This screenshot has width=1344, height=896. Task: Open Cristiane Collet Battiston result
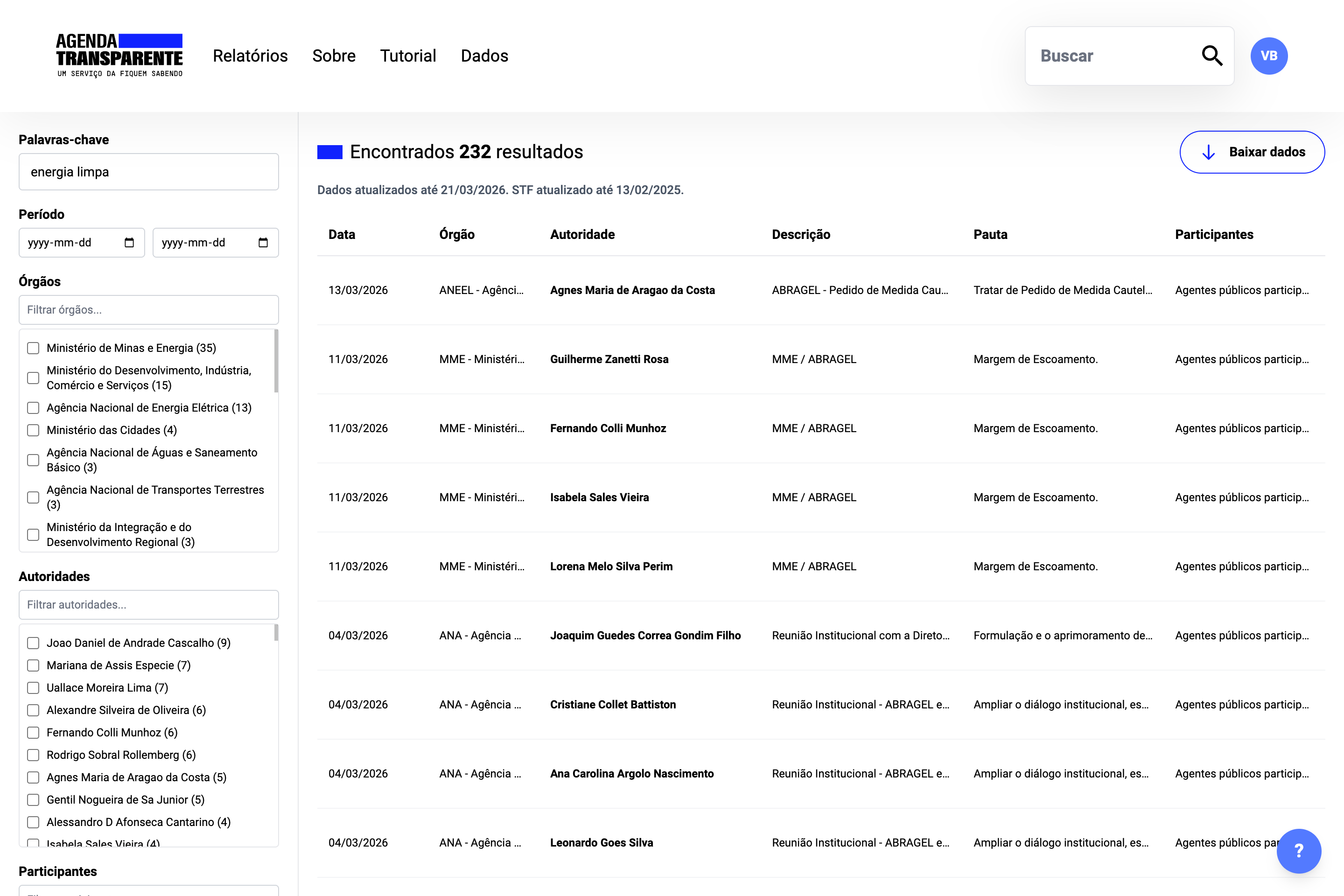[820, 705]
